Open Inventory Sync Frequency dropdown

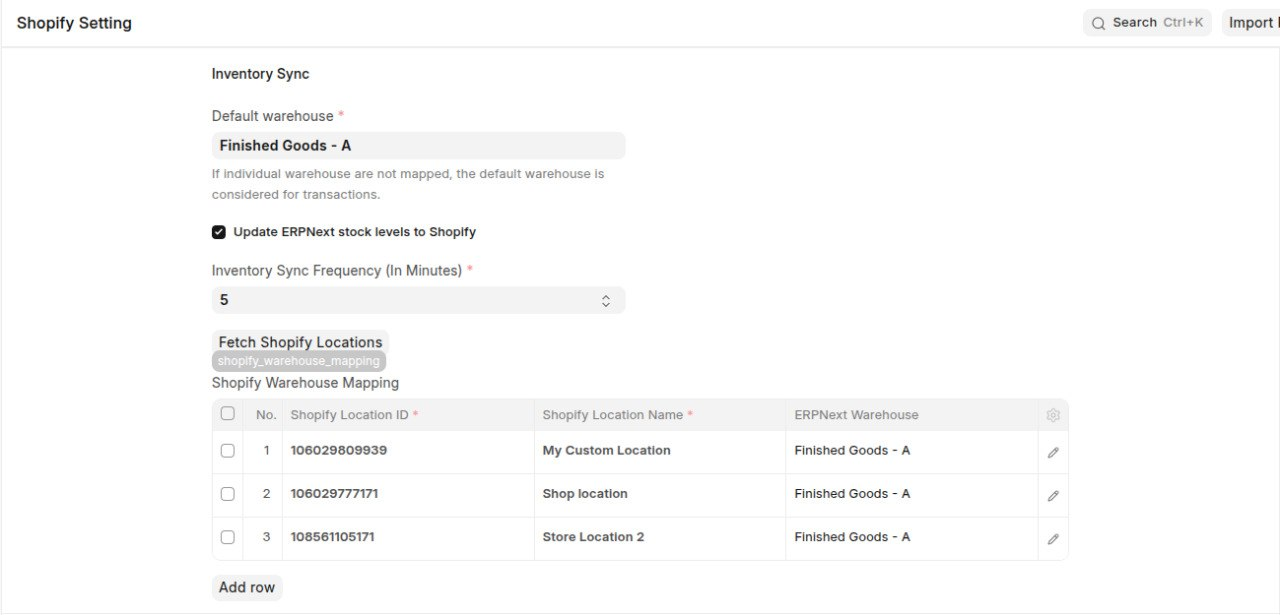[x=418, y=300]
